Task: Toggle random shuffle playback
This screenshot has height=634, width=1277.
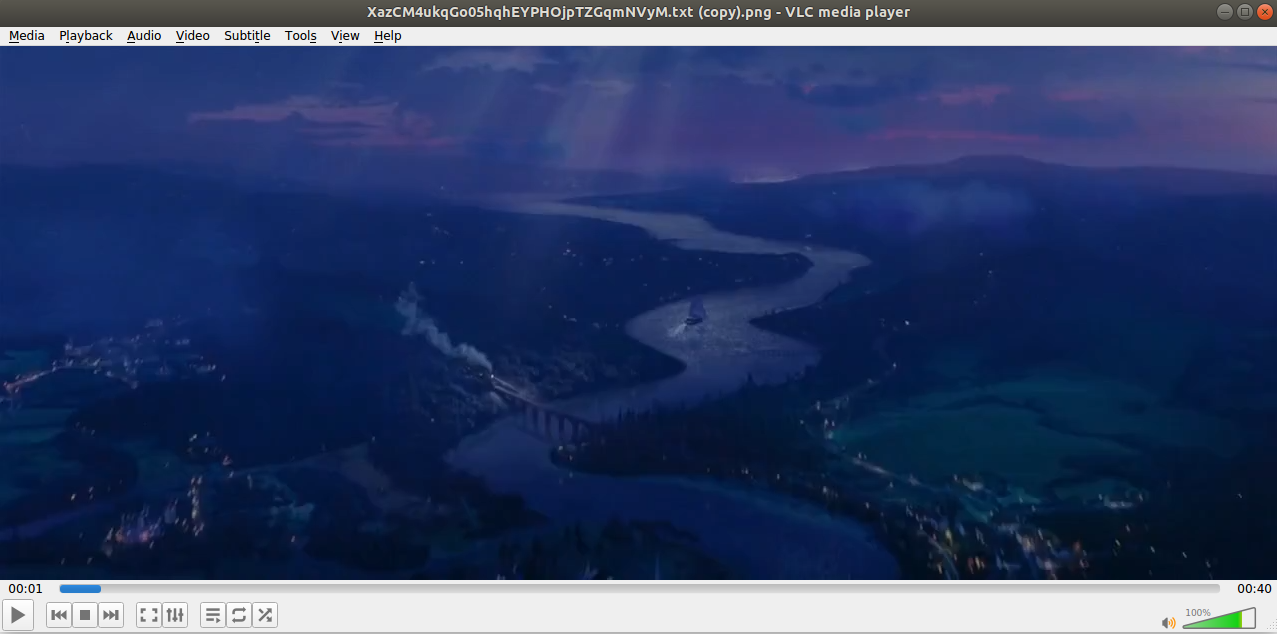Action: (x=265, y=615)
